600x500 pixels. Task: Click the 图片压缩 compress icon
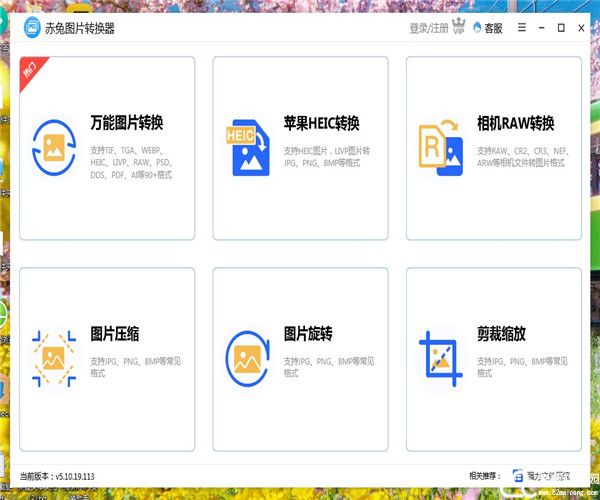53,357
